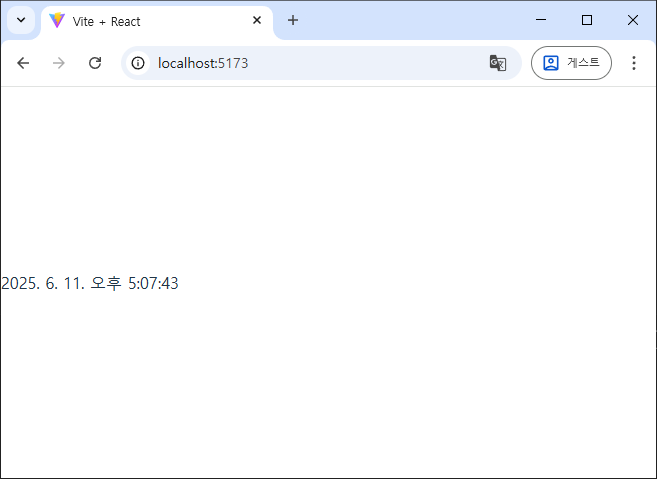The image size is (657, 479).
Task: Click the Vite logo favicon on the tab
Action: [x=57, y=20]
